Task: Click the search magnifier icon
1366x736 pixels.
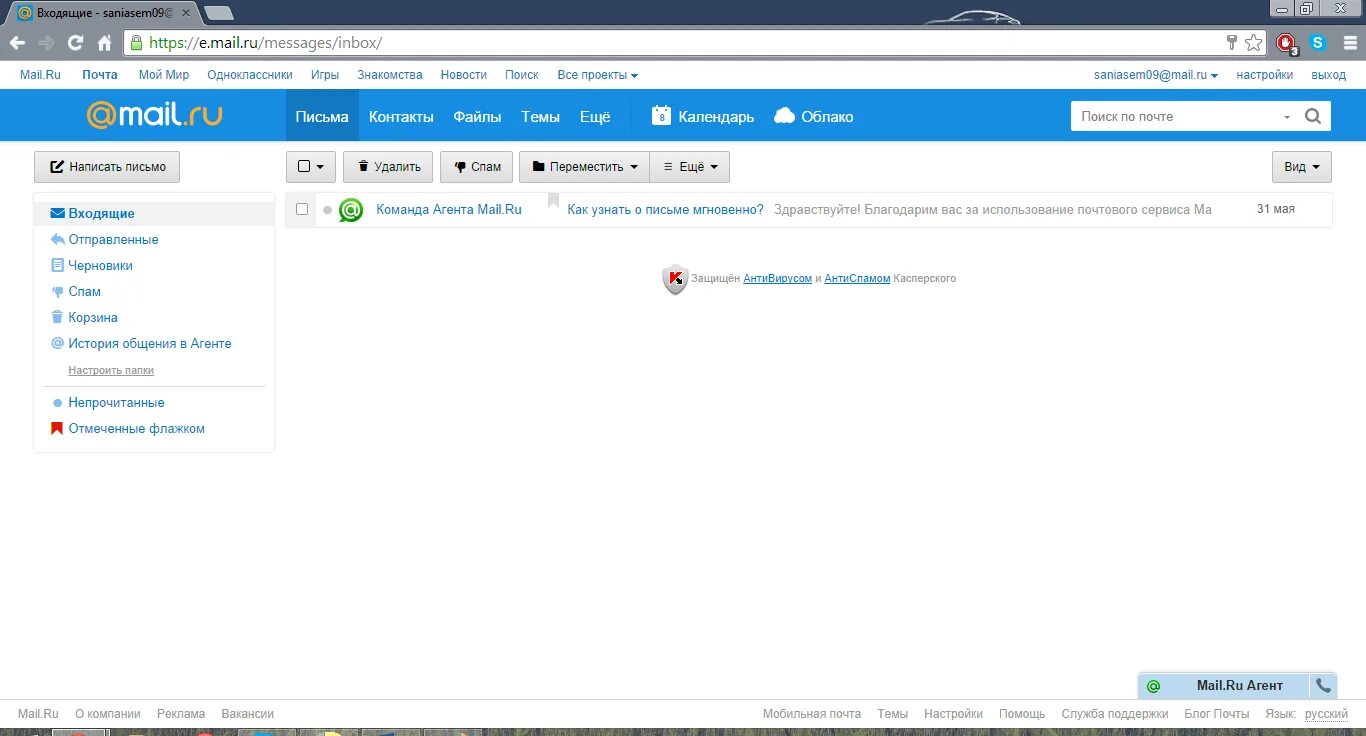Action: pos(1314,116)
